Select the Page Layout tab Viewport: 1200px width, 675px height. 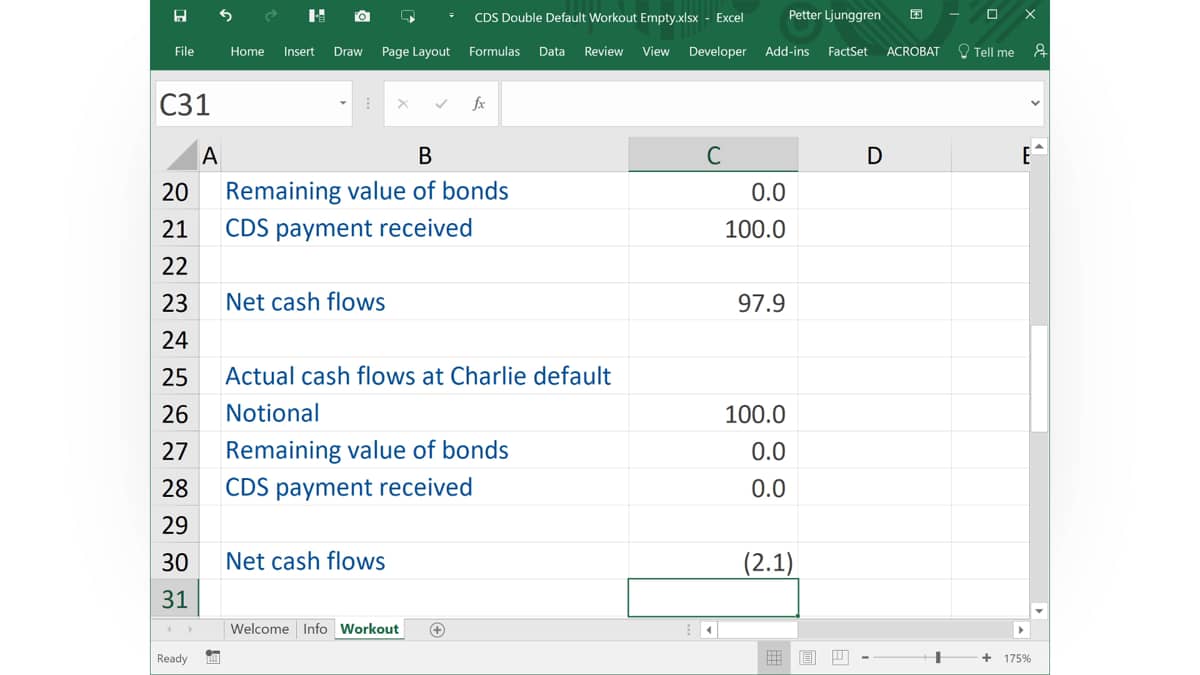click(416, 51)
